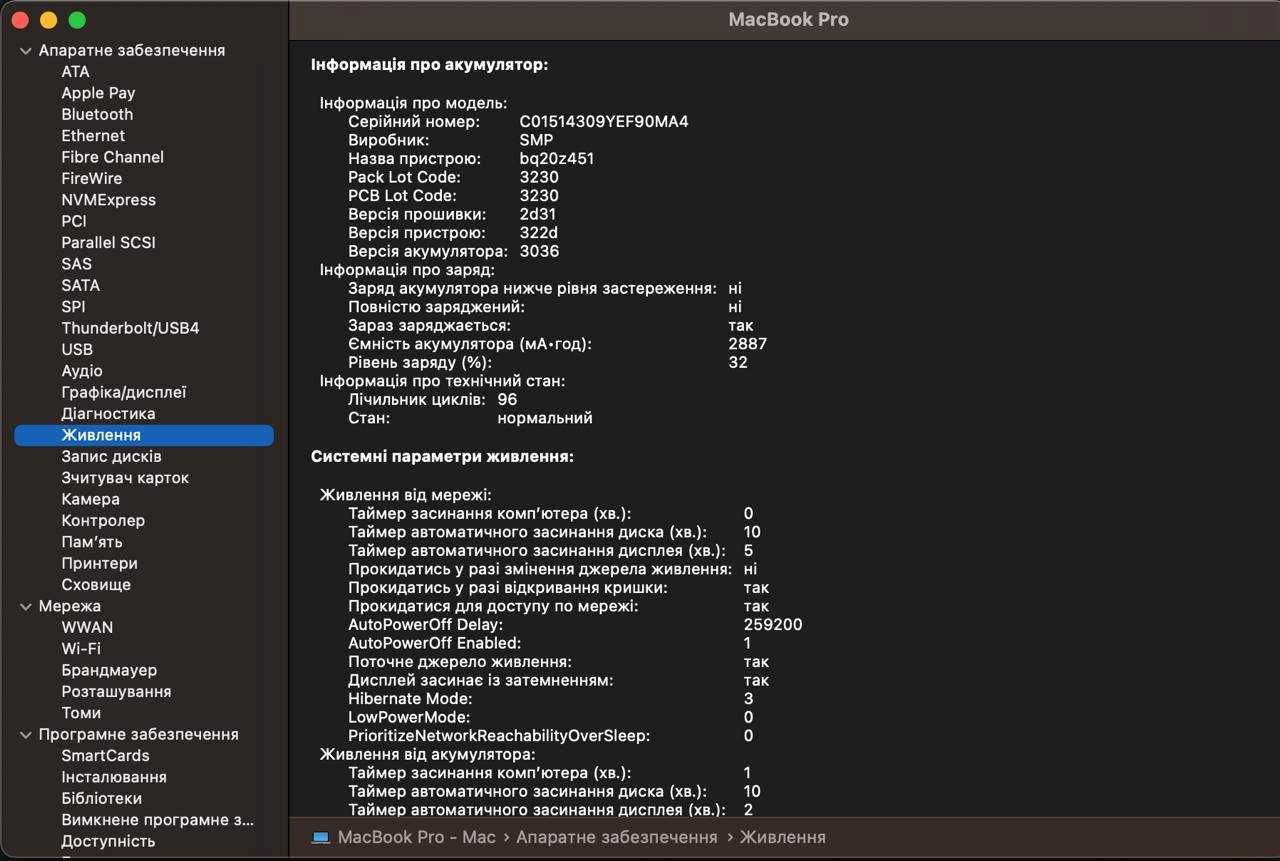Select Аудіо in the sidebar

(82, 370)
